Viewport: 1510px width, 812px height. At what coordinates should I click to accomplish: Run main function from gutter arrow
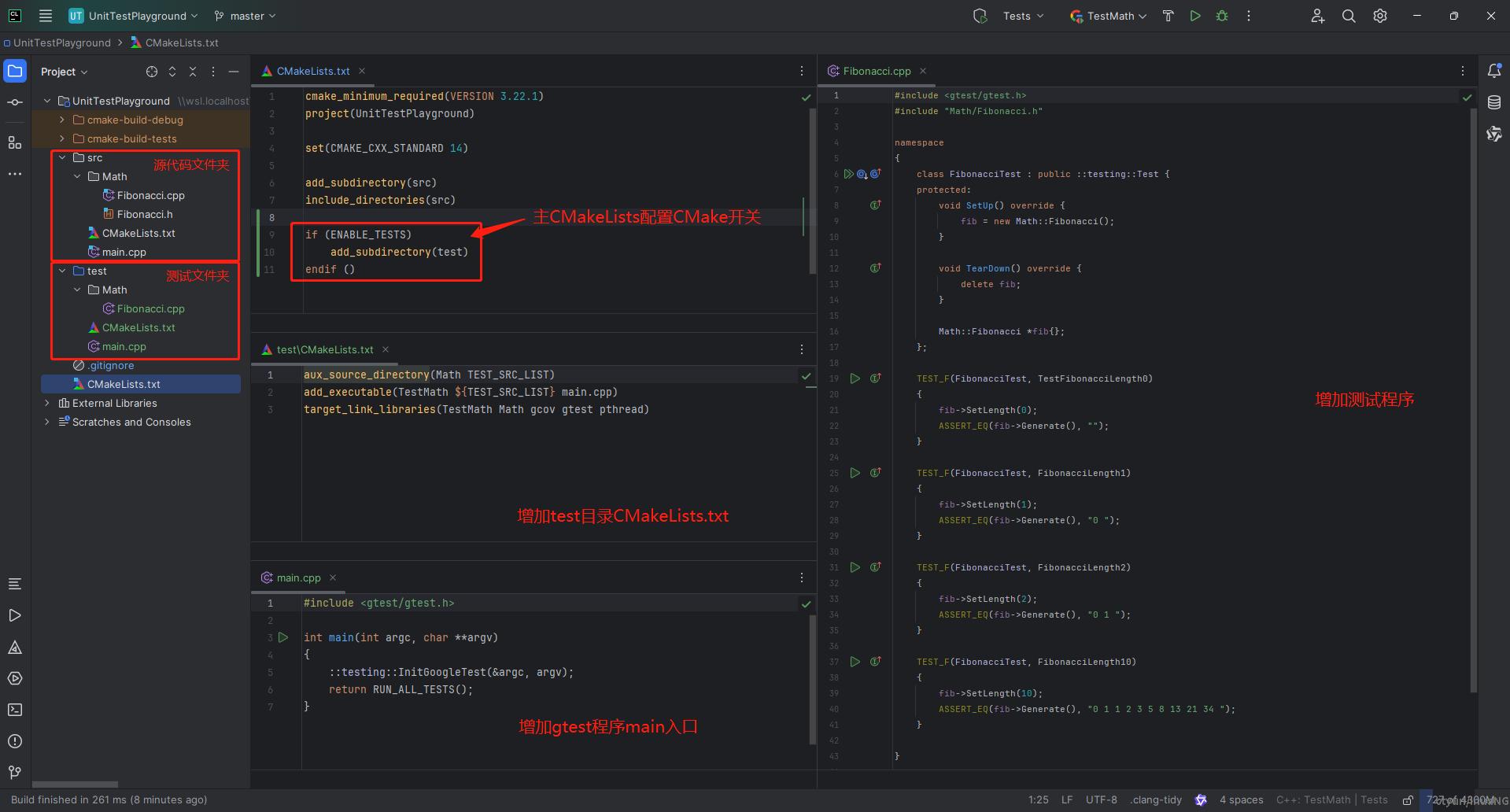[x=283, y=637]
